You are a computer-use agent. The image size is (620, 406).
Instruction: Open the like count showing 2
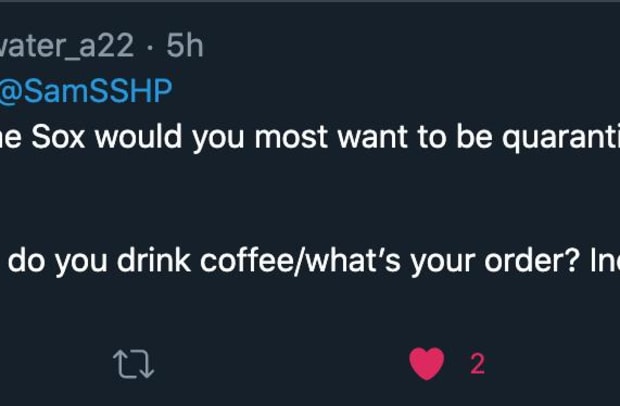tap(477, 364)
